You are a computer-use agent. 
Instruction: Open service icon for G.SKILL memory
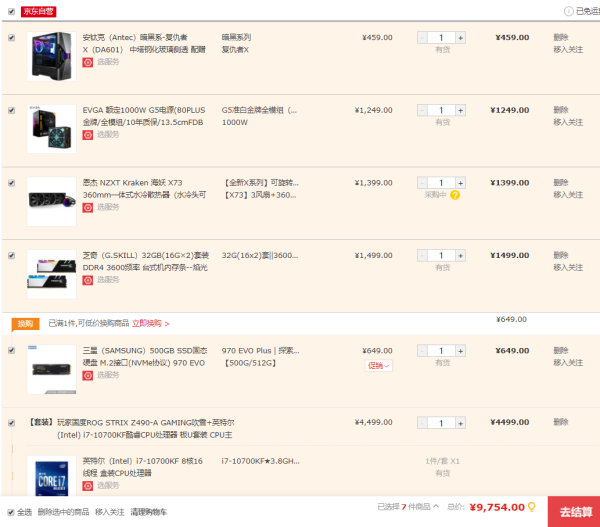(x=88, y=280)
